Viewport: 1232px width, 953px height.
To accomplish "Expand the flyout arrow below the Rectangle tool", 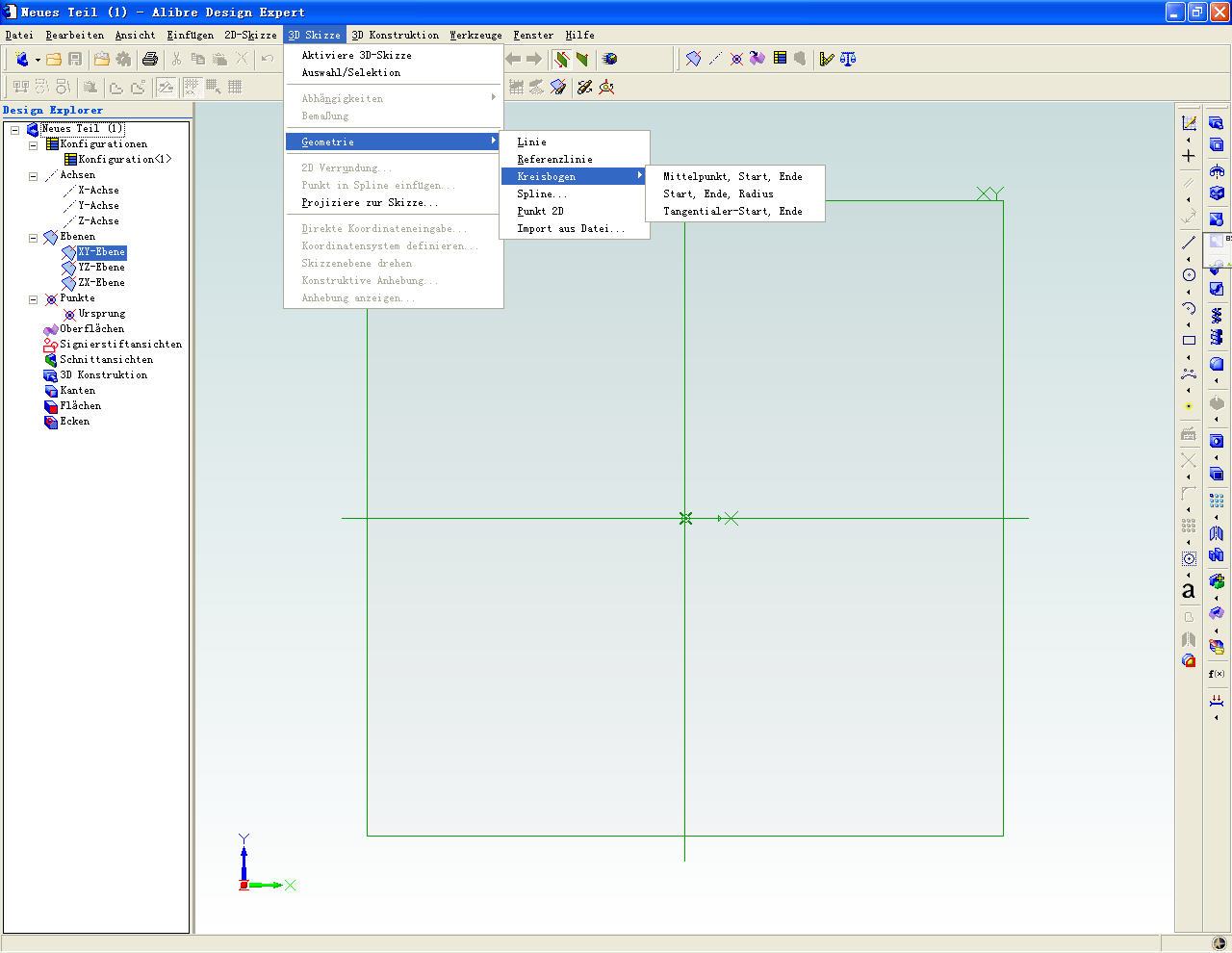I will (1189, 357).
